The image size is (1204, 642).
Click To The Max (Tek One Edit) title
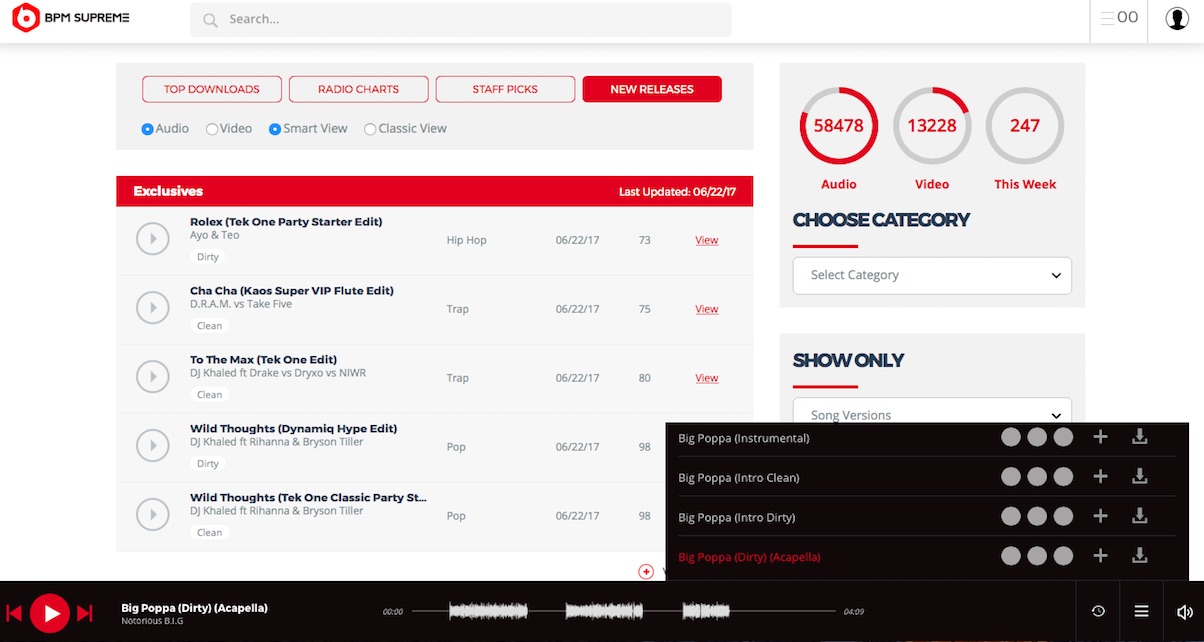click(263, 360)
